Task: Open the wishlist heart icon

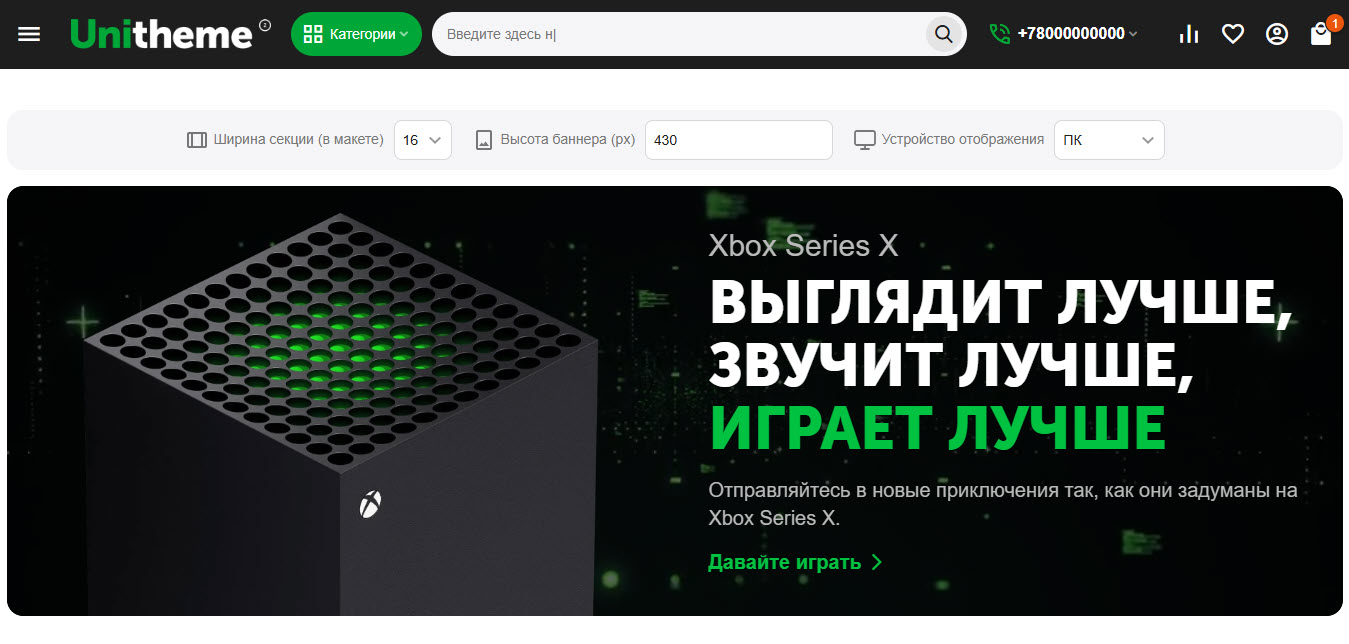Action: (x=1233, y=34)
